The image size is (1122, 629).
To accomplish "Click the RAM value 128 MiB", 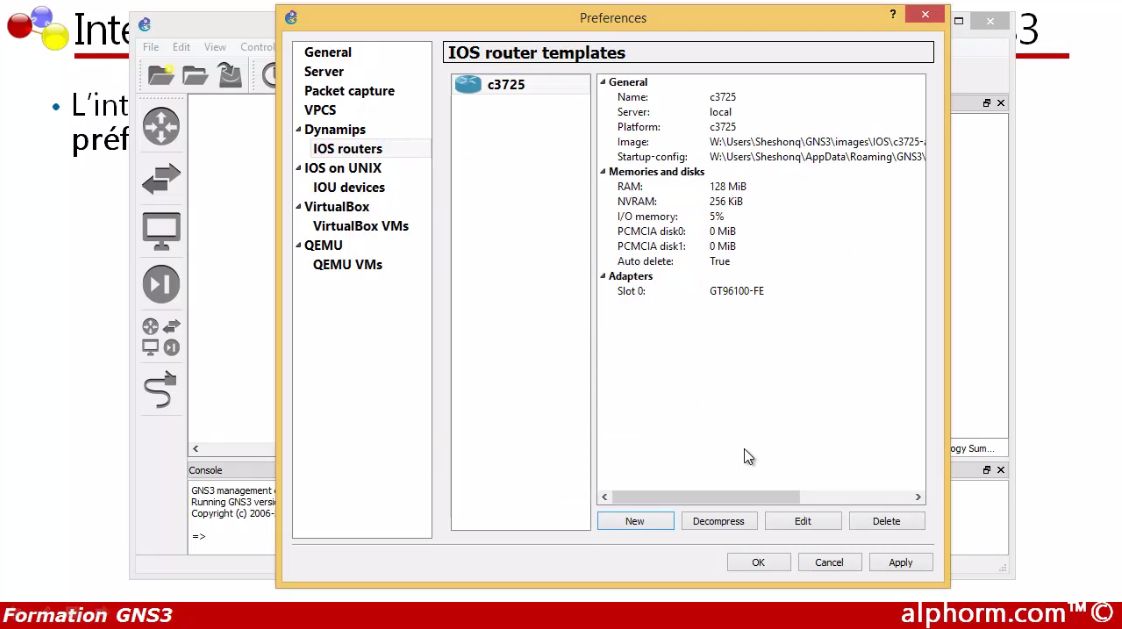I will pos(728,187).
